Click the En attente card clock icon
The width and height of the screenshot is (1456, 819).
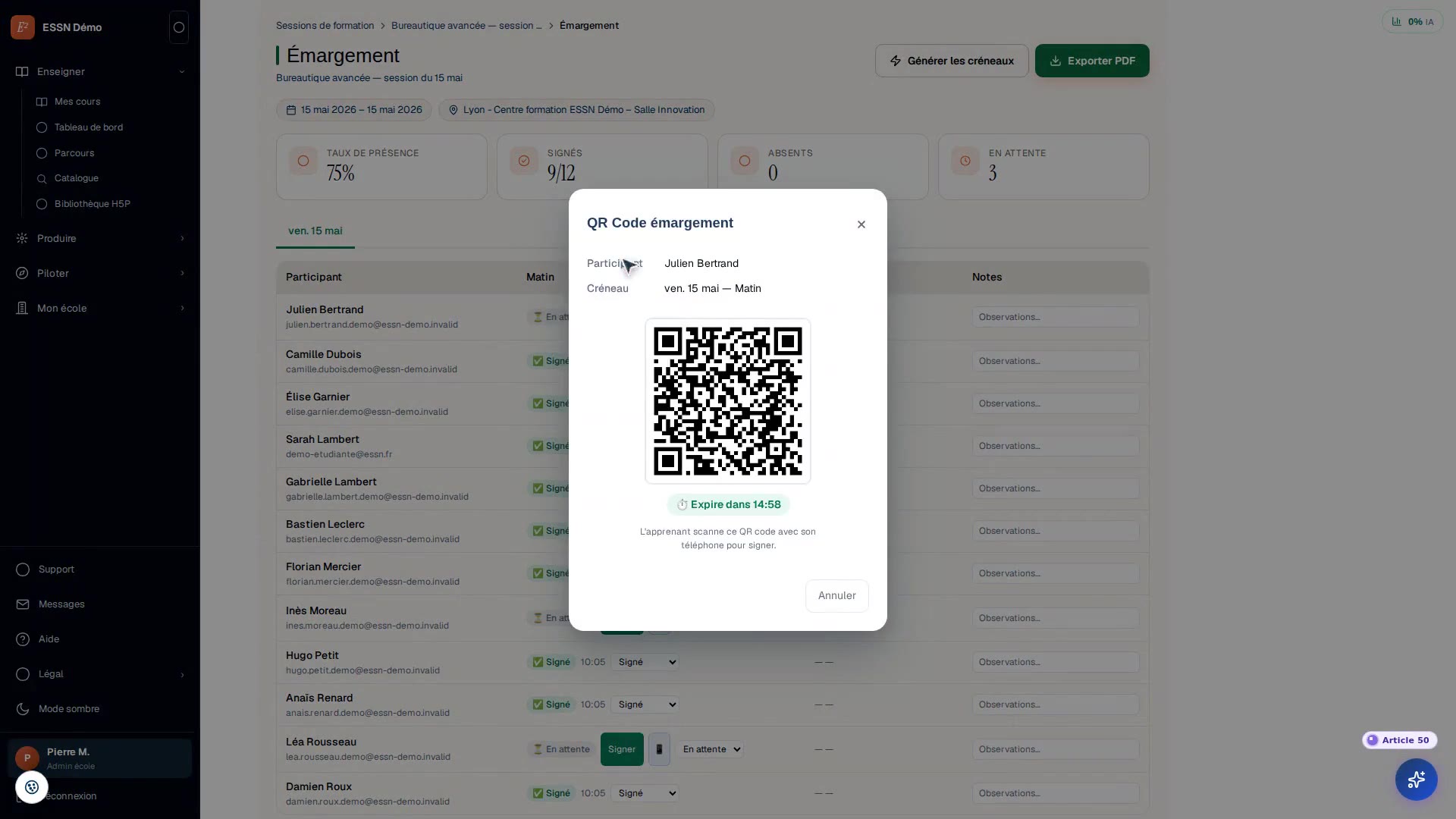tap(965, 161)
